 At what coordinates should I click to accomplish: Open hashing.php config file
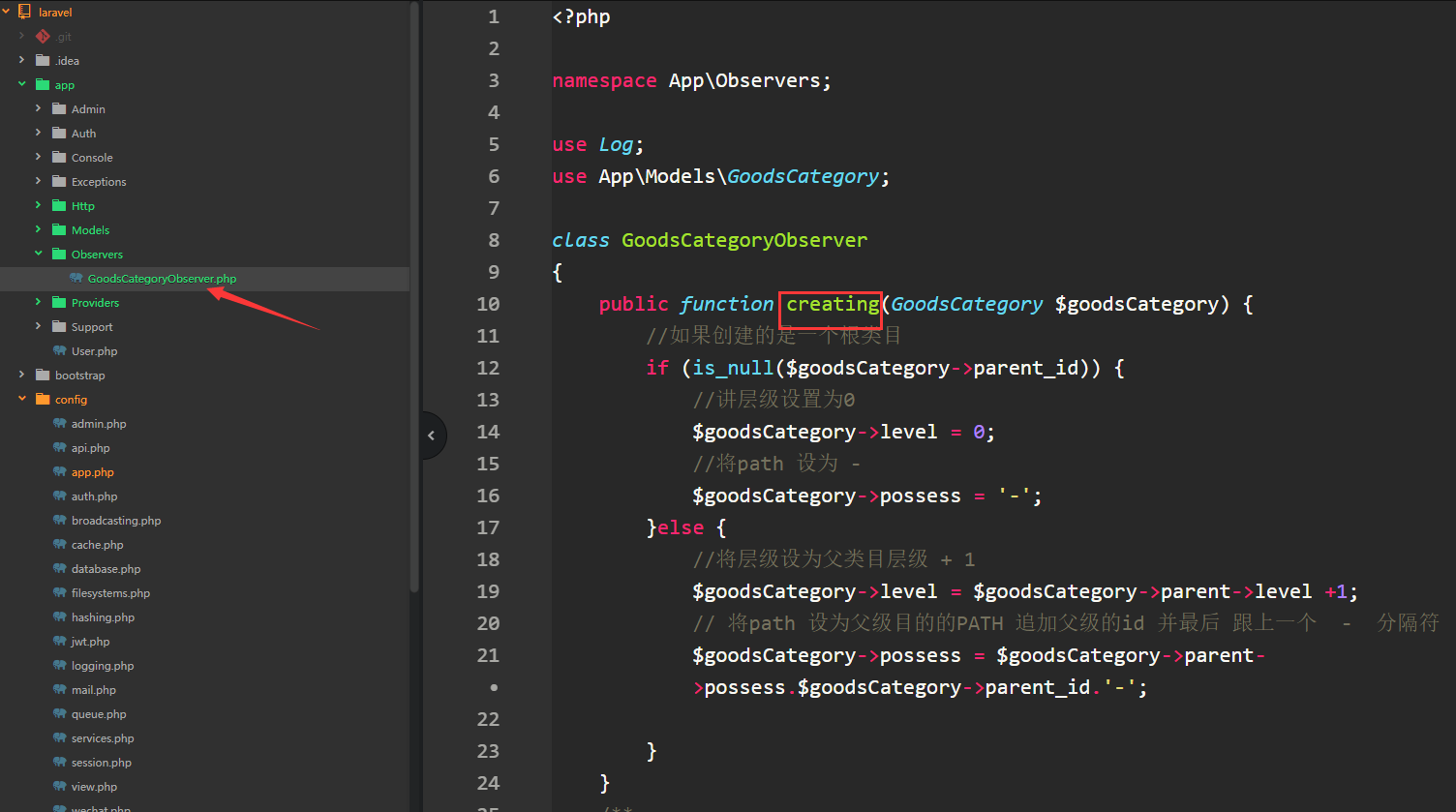[103, 617]
